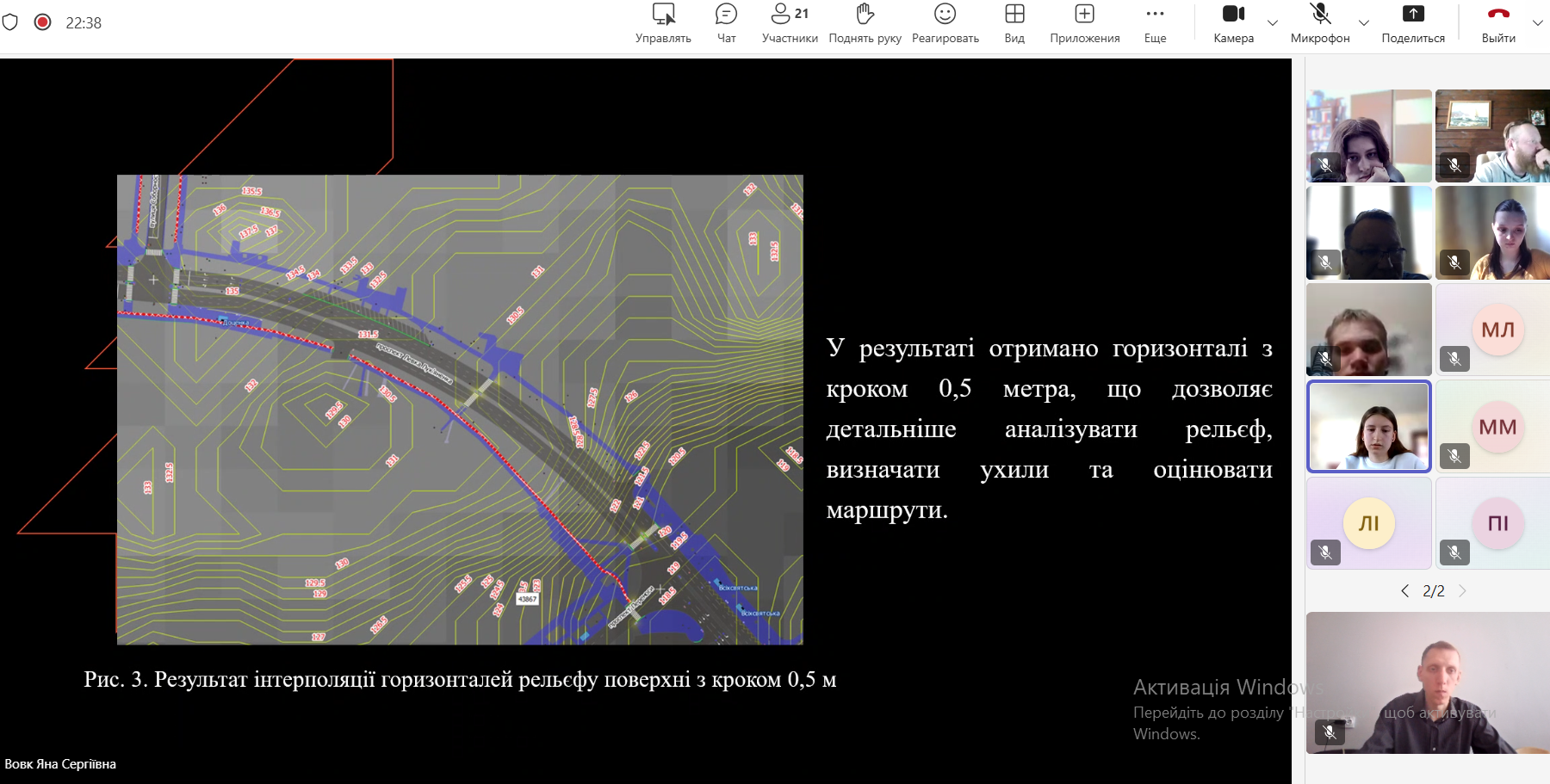Image resolution: width=1550 pixels, height=784 pixels.
Task: Leave the meeting with Выйти
Action: [1498, 23]
